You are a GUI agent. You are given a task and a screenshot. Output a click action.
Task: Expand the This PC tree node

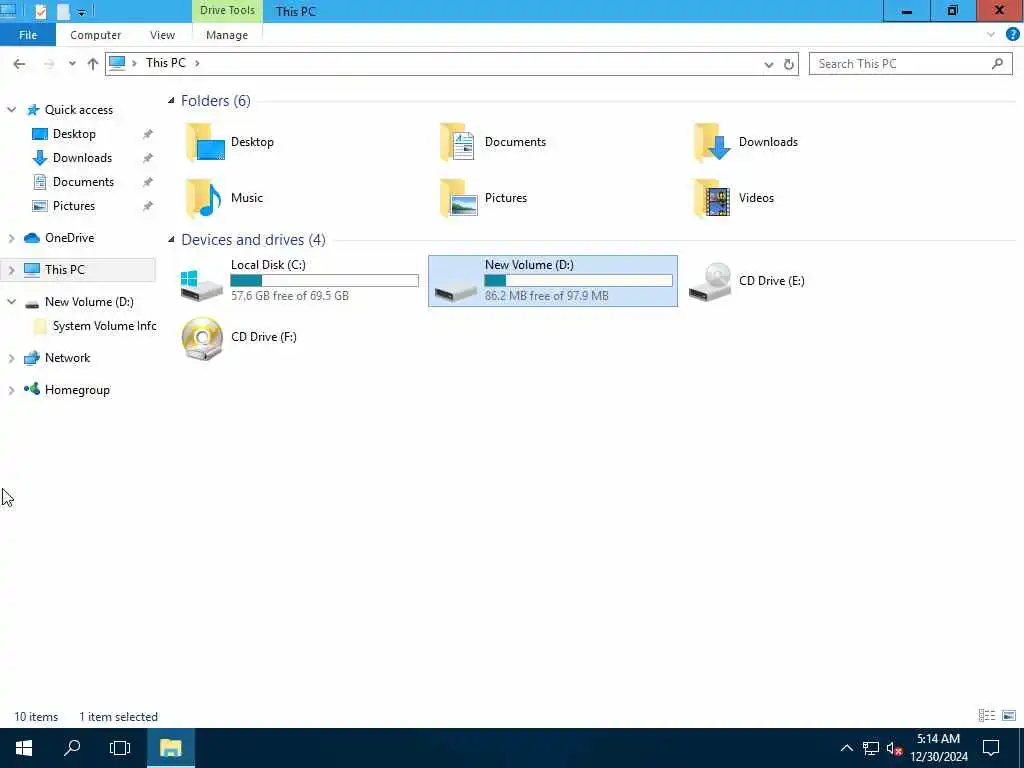tap(11, 270)
